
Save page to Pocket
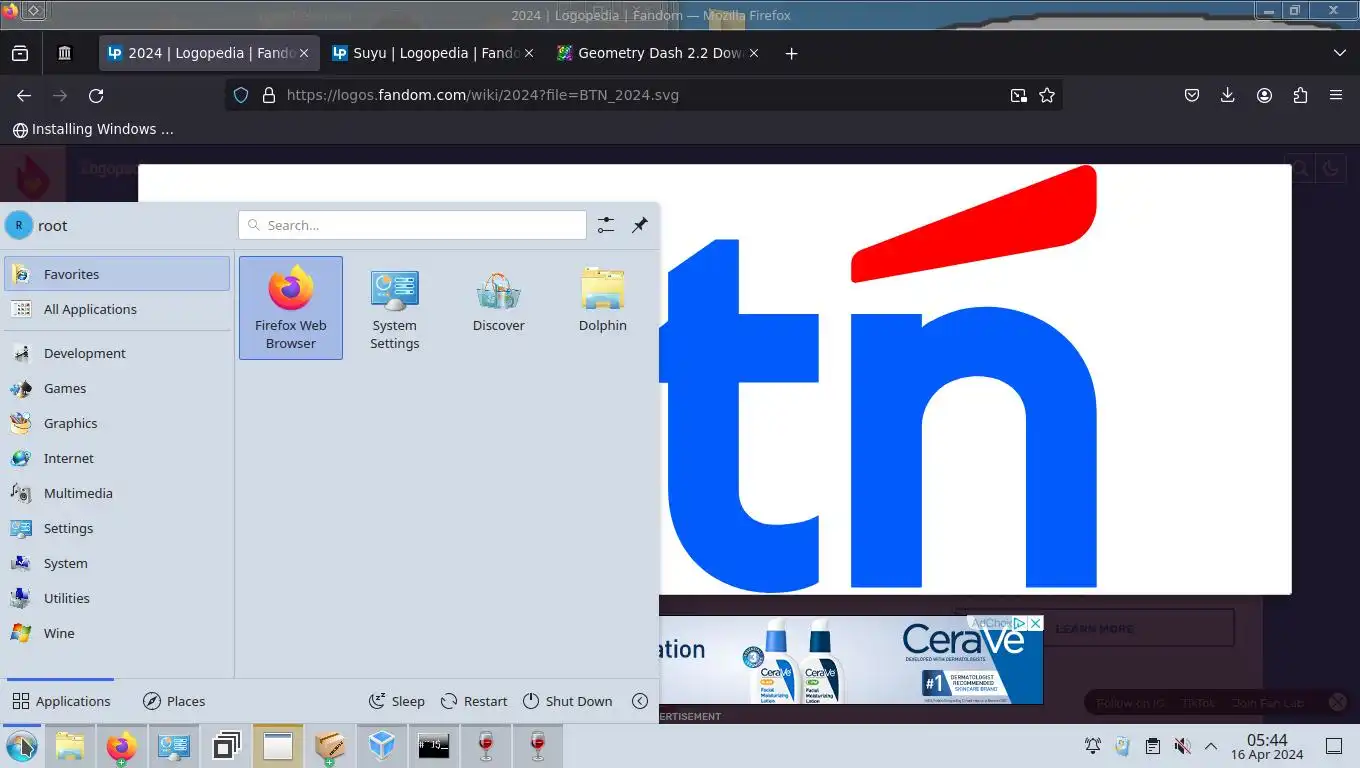click(1192, 95)
